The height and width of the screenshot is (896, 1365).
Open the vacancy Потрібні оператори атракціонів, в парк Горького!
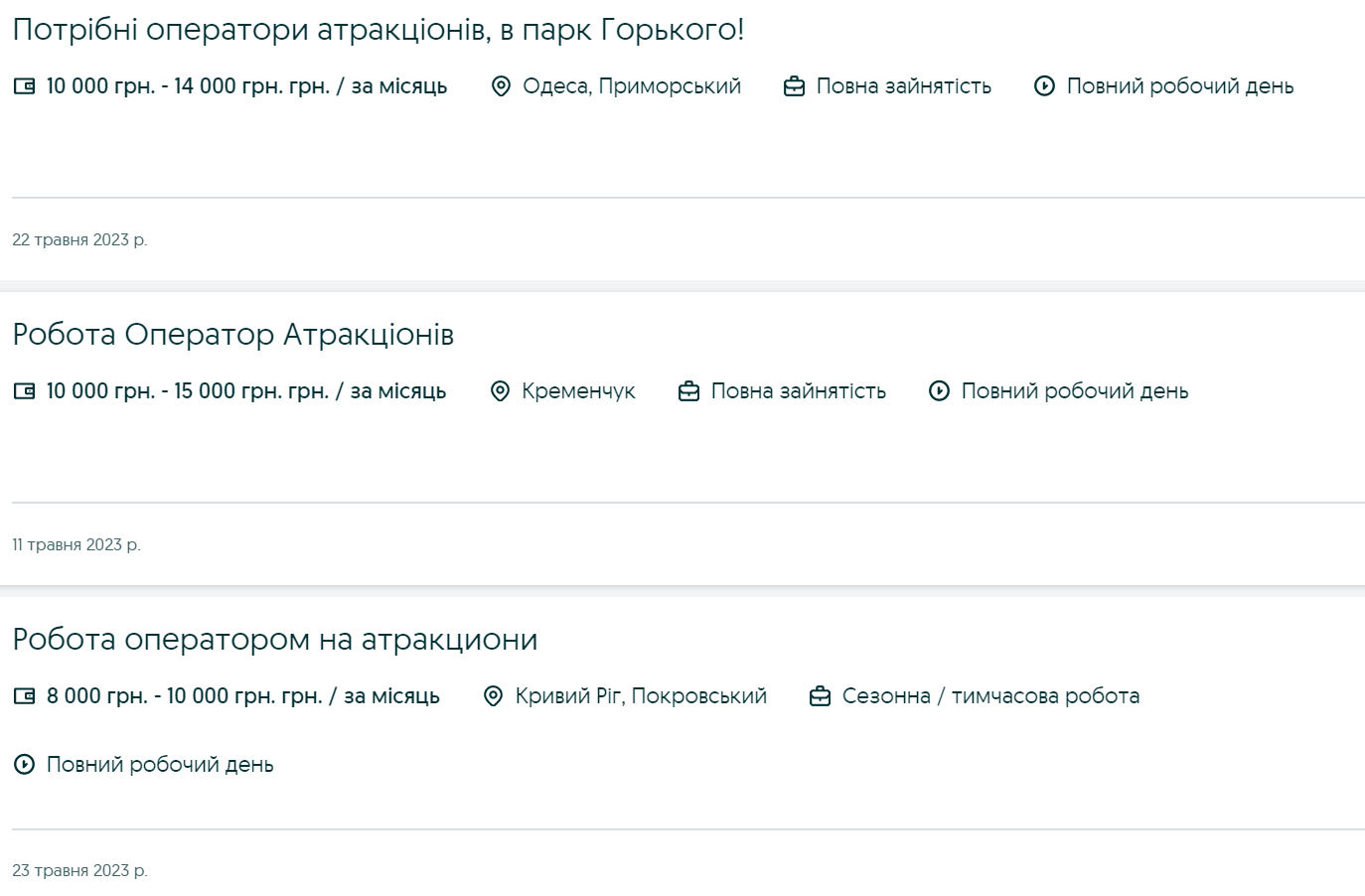(x=373, y=28)
